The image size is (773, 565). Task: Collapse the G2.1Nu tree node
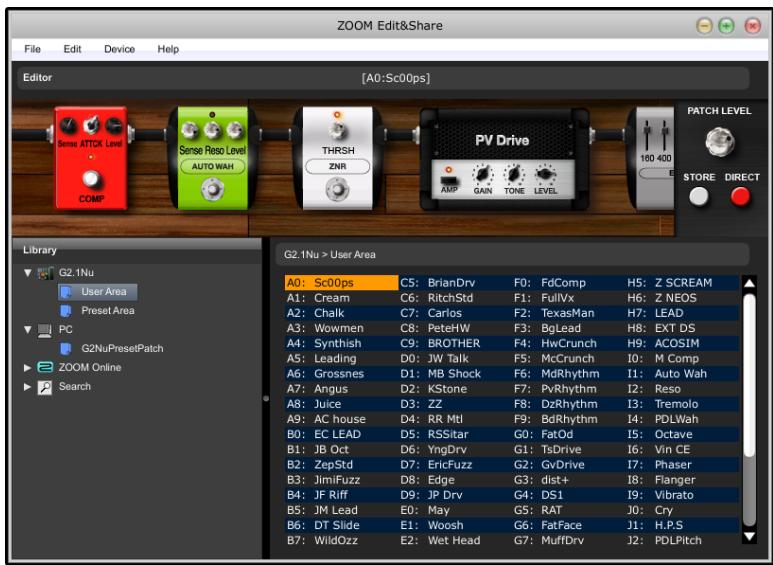28,273
